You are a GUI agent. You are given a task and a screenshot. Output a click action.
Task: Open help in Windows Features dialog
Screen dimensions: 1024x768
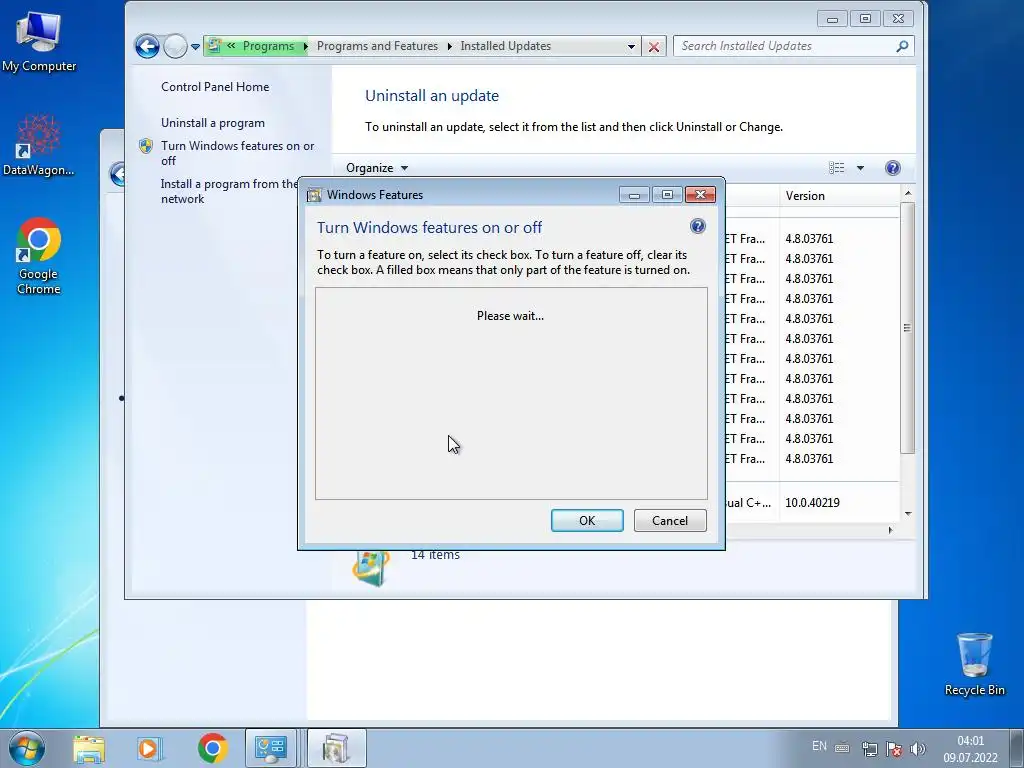click(697, 226)
